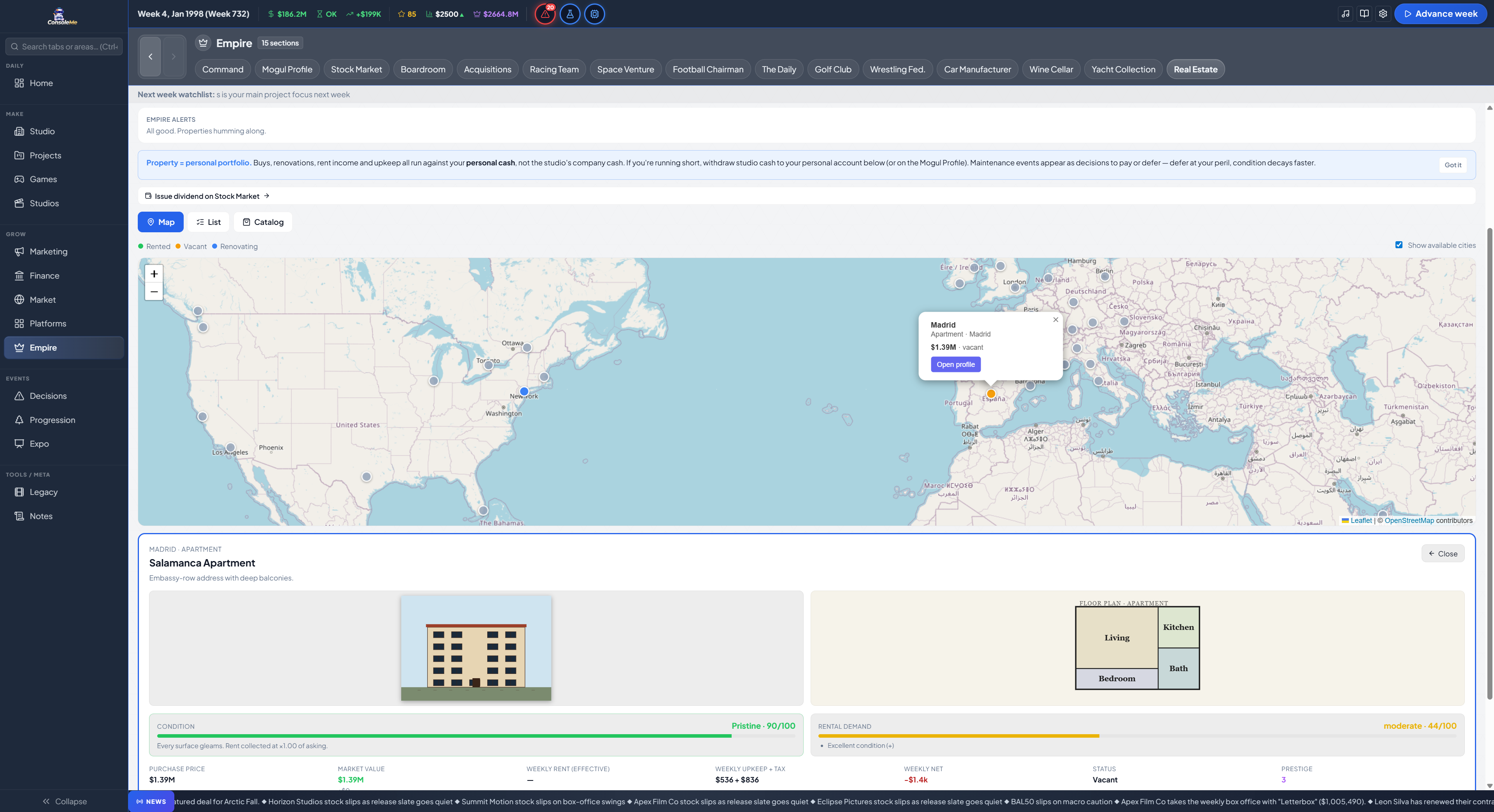This screenshot has height=812, width=1494.
Task: Open the Yacht Collection tab
Action: click(1123, 70)
